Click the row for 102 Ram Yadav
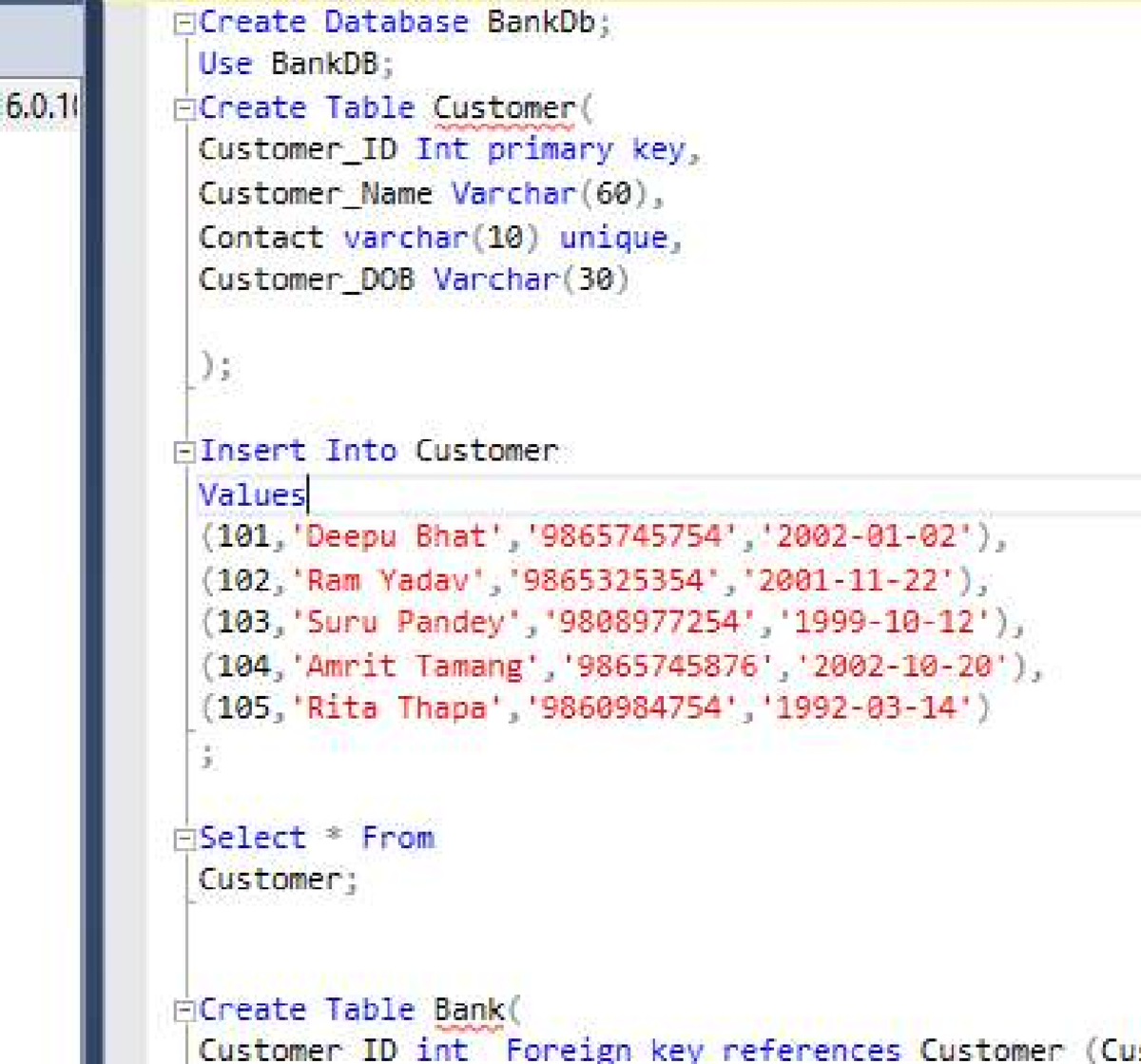 [595, 580]
